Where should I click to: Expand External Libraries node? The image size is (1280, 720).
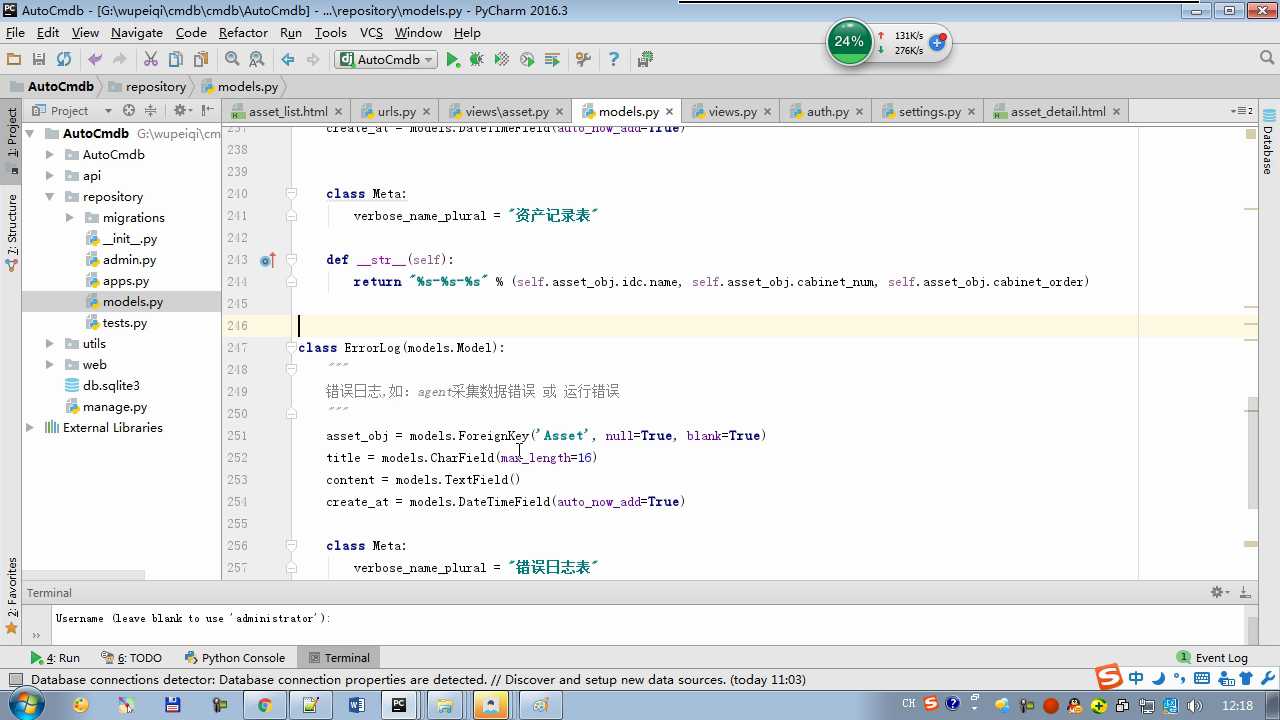tap(30, 427)
